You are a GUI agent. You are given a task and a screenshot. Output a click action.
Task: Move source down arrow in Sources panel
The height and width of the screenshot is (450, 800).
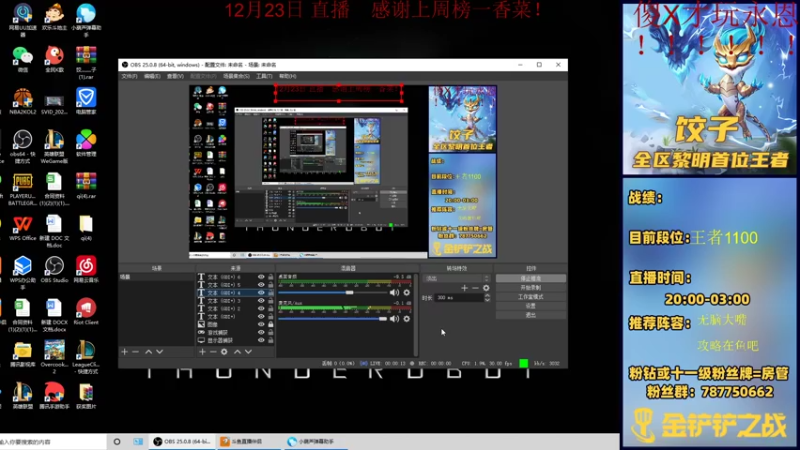click(248, 352)
